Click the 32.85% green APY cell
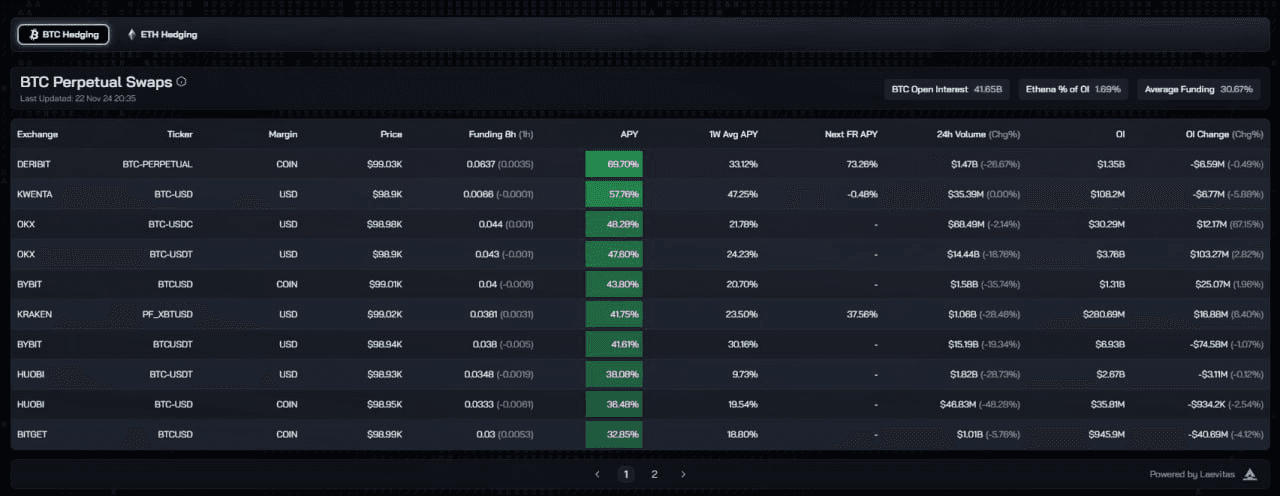1280x496 pixels. click(614, 434)
